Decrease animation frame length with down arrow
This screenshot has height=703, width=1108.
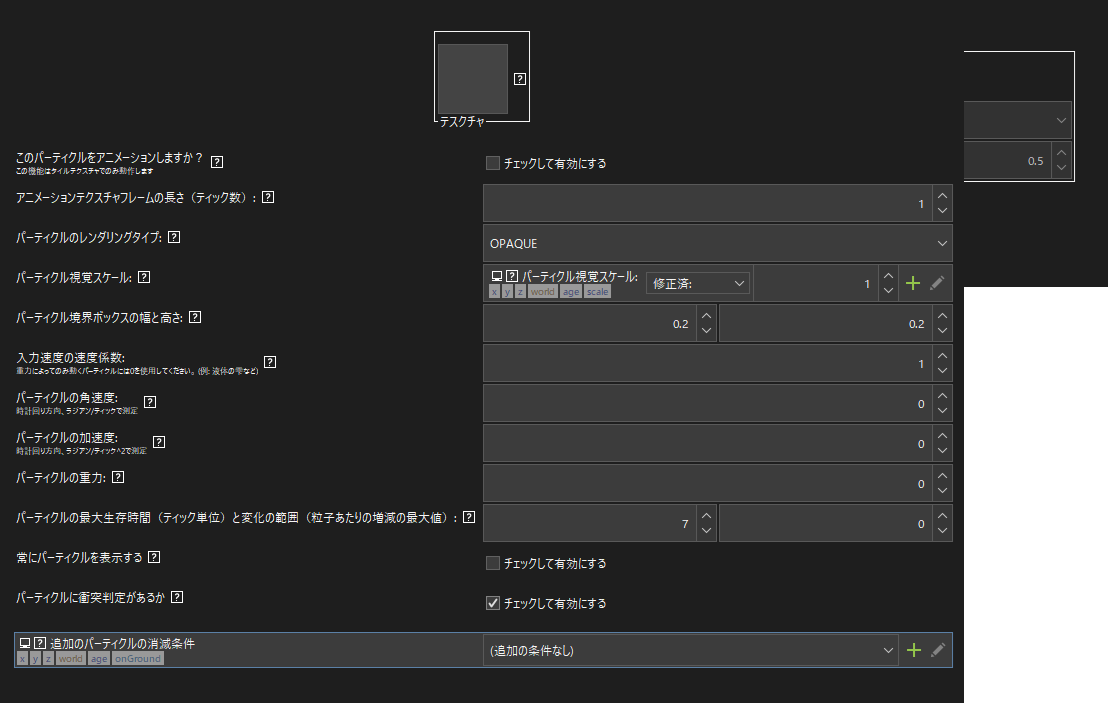click(x=942, y=212)
